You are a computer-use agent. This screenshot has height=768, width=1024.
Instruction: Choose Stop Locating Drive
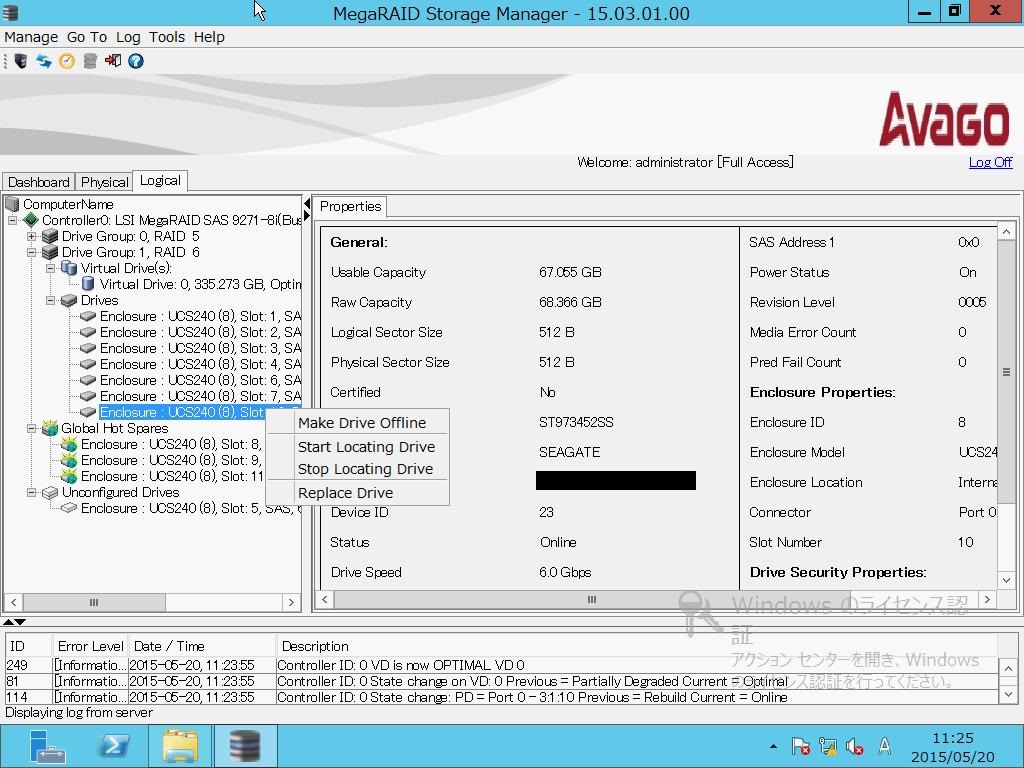point(365,469)
